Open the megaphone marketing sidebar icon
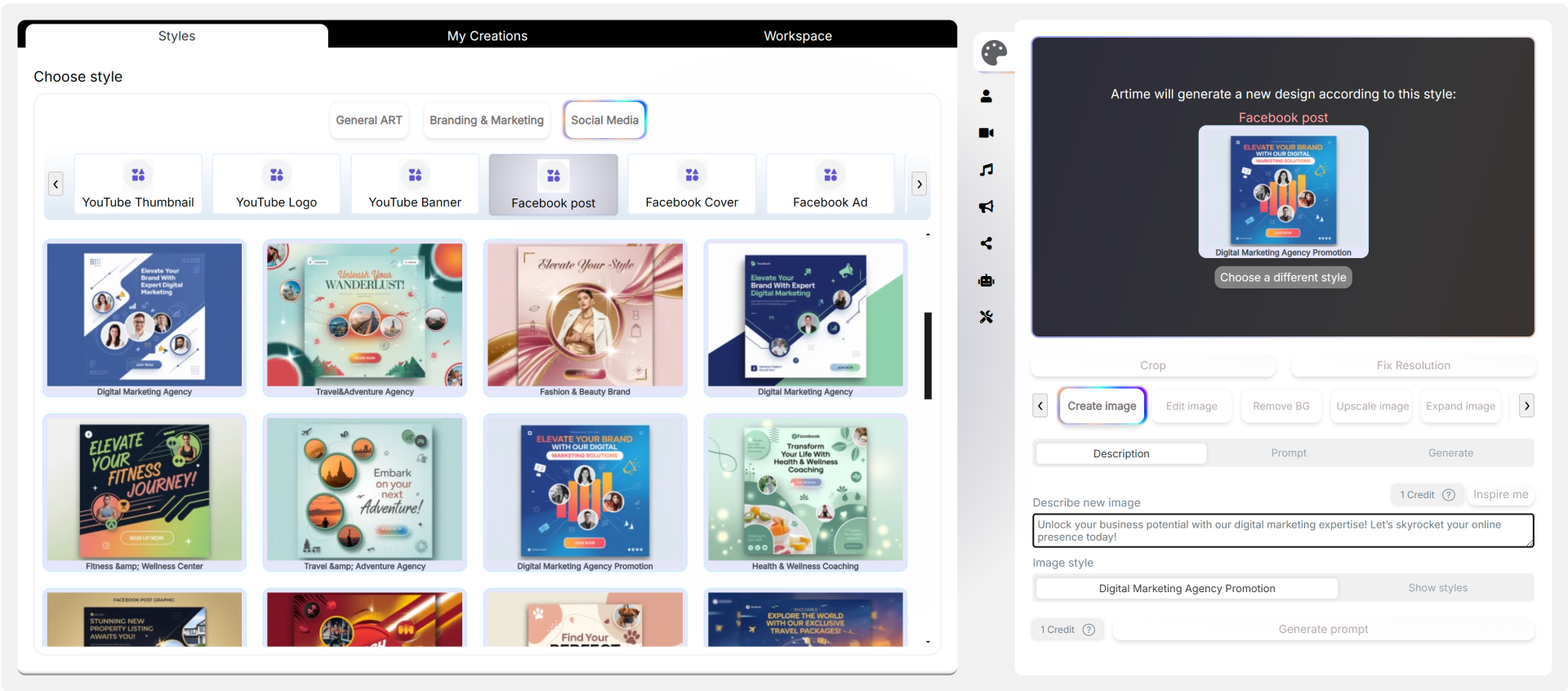This screenshot has height=691, width=1568. [x=987, y=207]
